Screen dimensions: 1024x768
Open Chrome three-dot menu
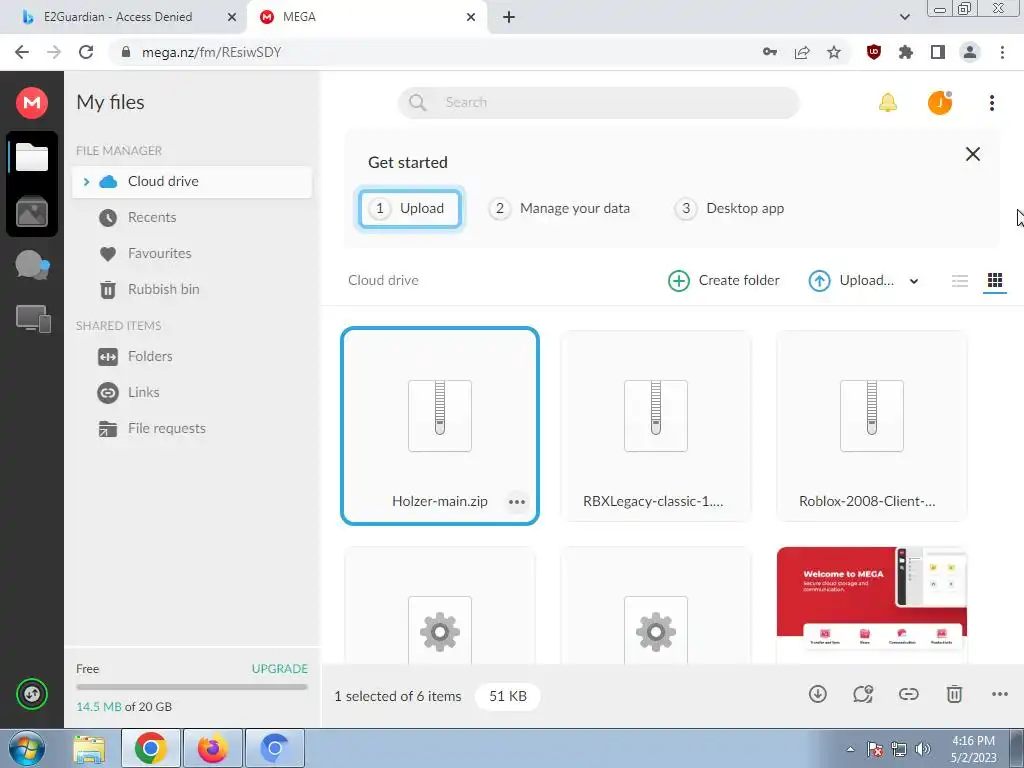pos(1002,52)
